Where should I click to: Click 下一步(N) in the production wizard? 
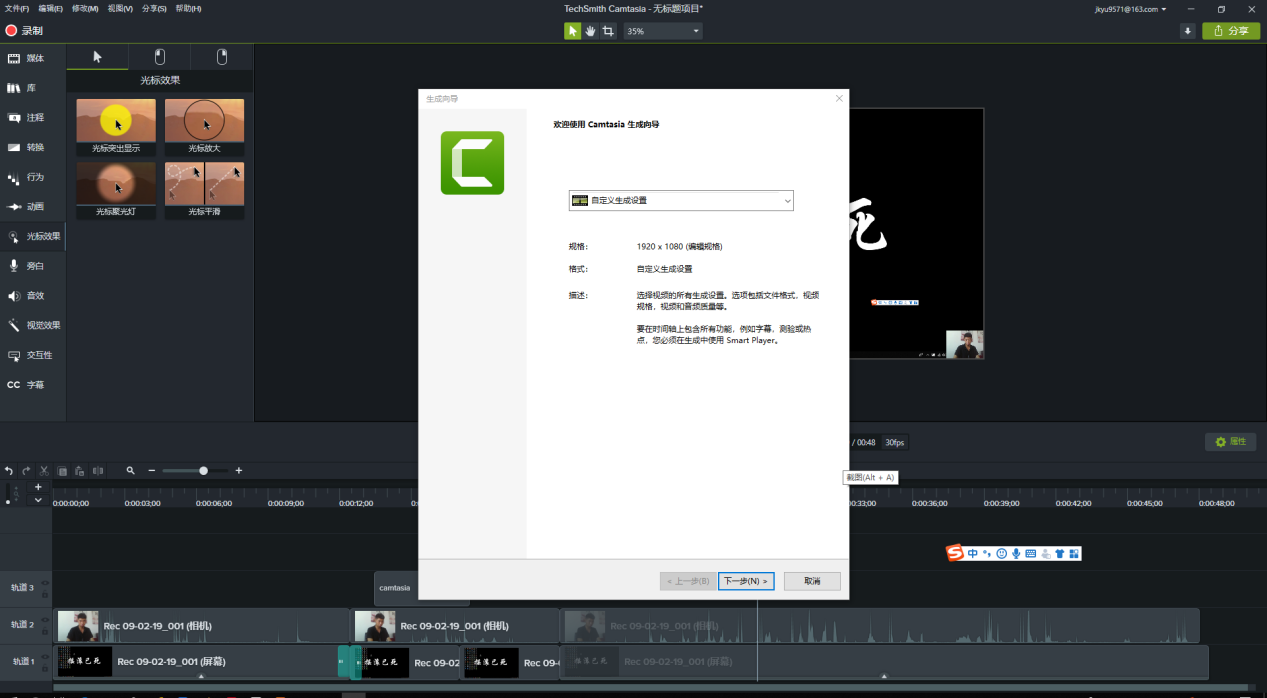746,581
